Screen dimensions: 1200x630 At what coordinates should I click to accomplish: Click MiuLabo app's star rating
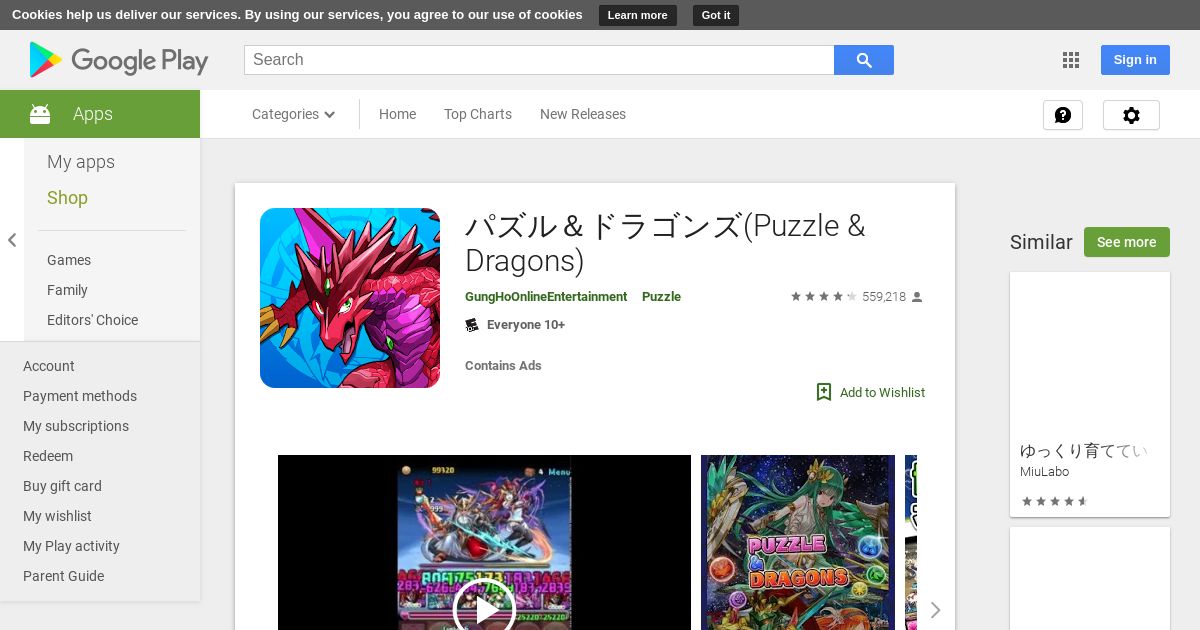1054,501
